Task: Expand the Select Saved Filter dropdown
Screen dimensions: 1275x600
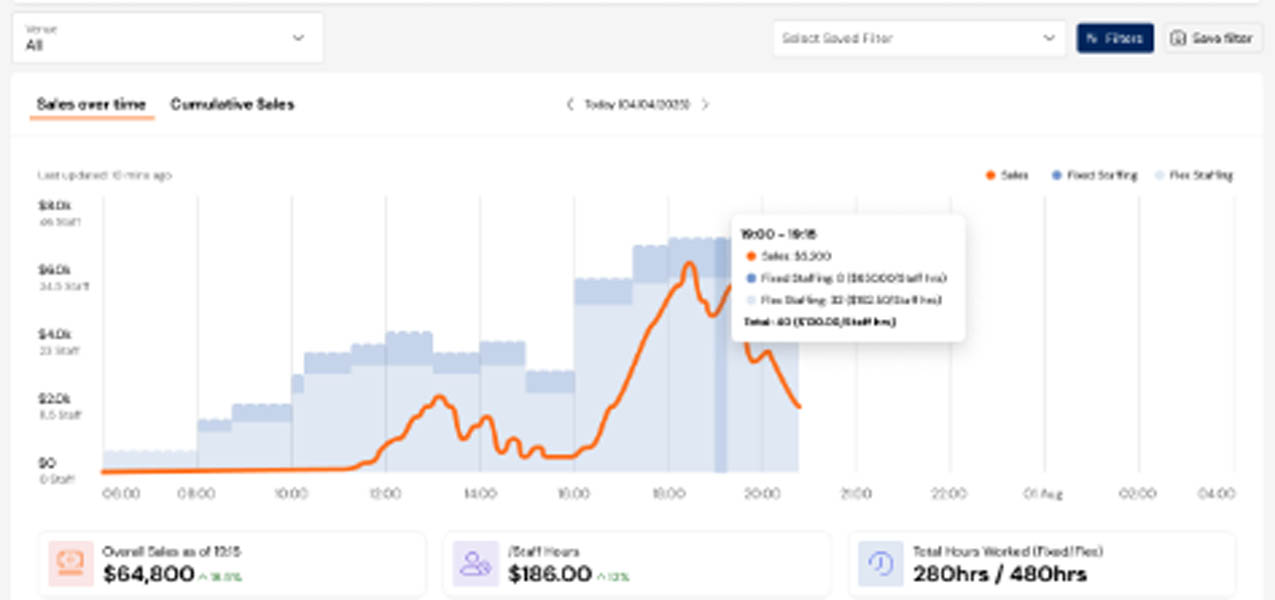Action: pos(918,38)
